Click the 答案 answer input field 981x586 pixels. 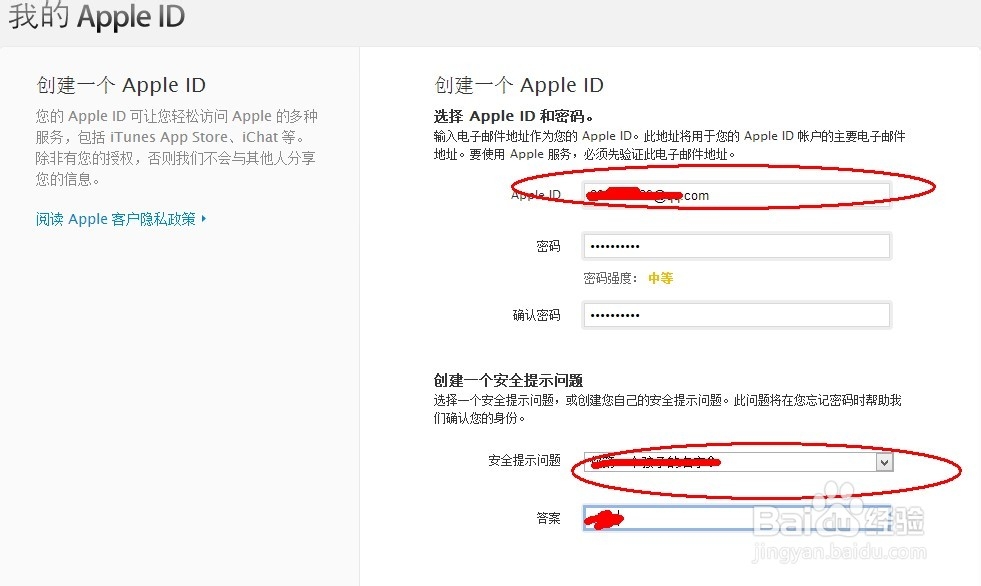point(736,518)
